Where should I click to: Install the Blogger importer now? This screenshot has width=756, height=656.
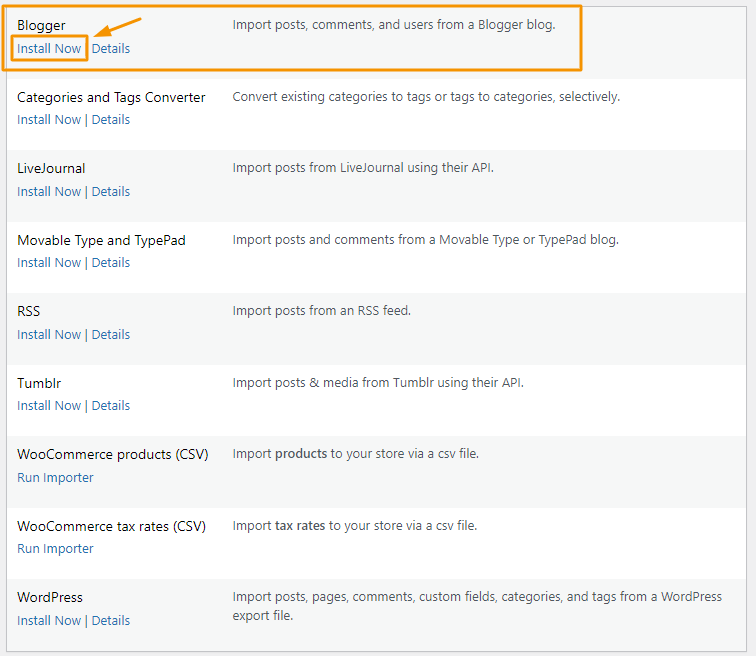tap(49, 49)
